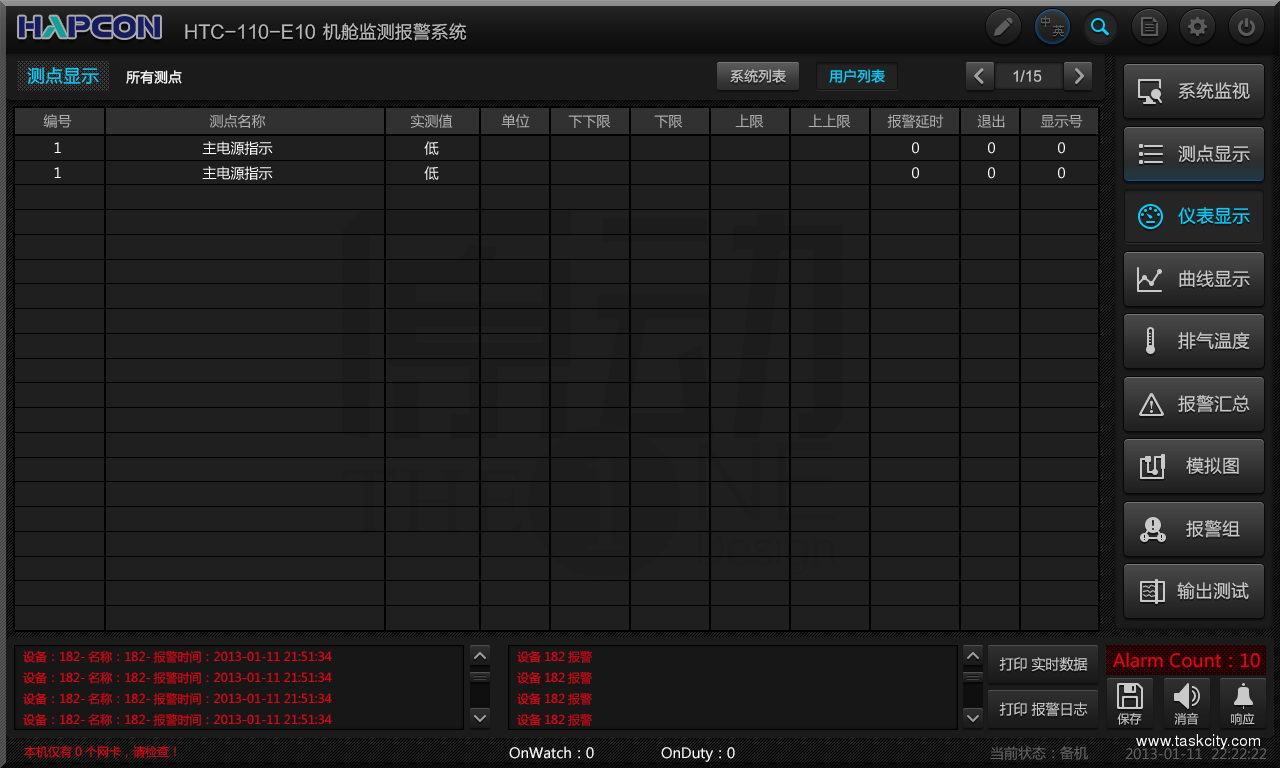Screen dimensions: 1280x768
Task: Open 模拟图 mimic diagram page
Action: coord(1194,466)
